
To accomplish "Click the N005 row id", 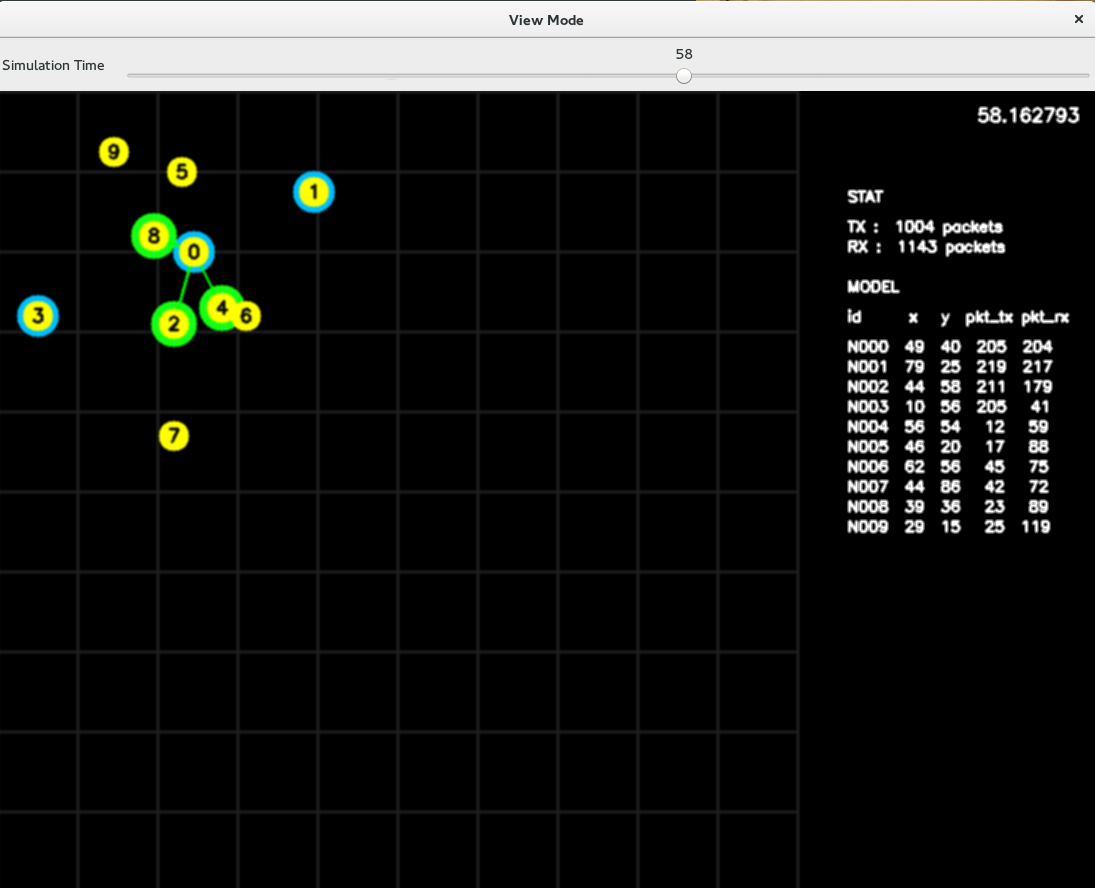I will pyautogui.click(x=867, y=447).
